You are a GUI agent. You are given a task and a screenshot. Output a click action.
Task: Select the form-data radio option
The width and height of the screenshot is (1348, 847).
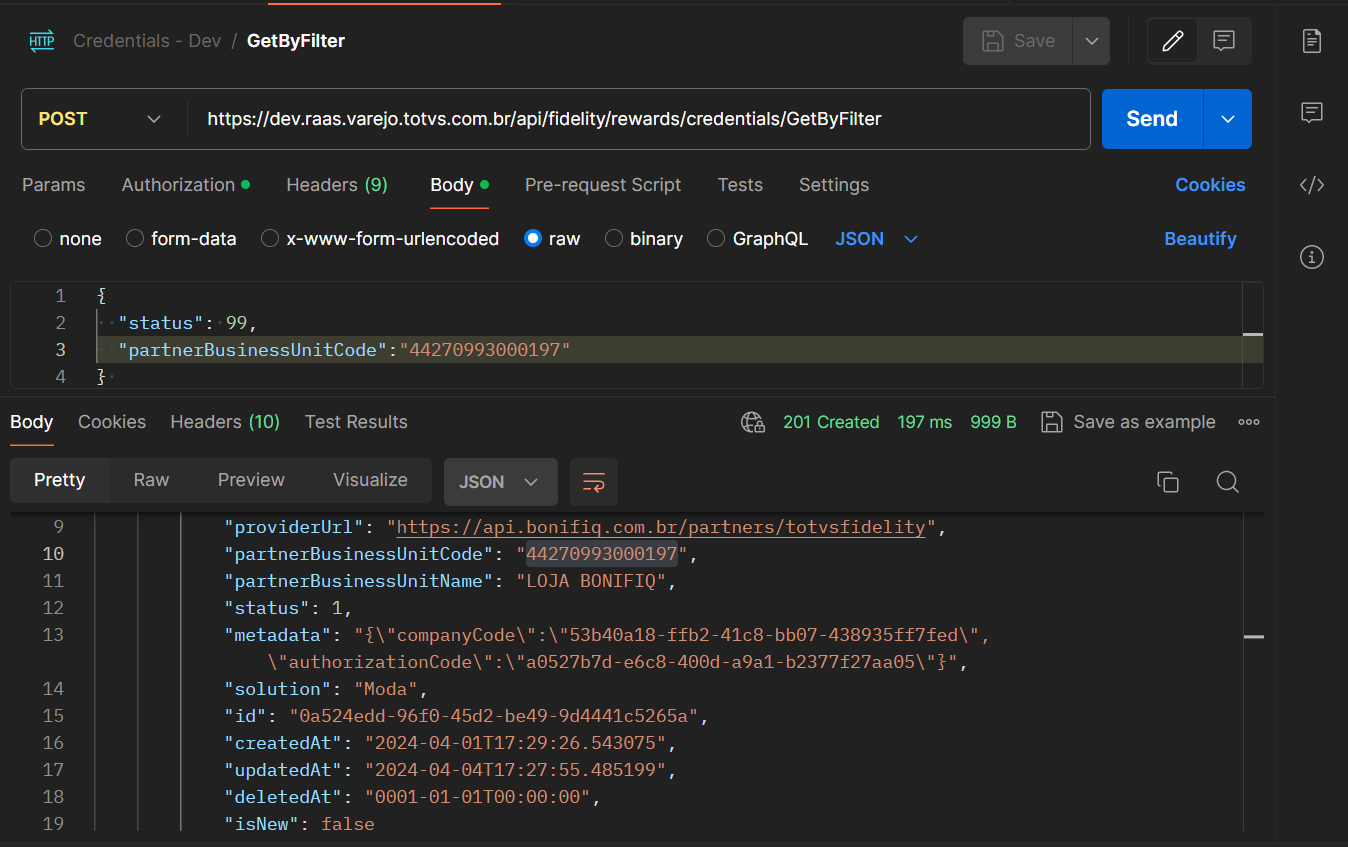point(135,239)
